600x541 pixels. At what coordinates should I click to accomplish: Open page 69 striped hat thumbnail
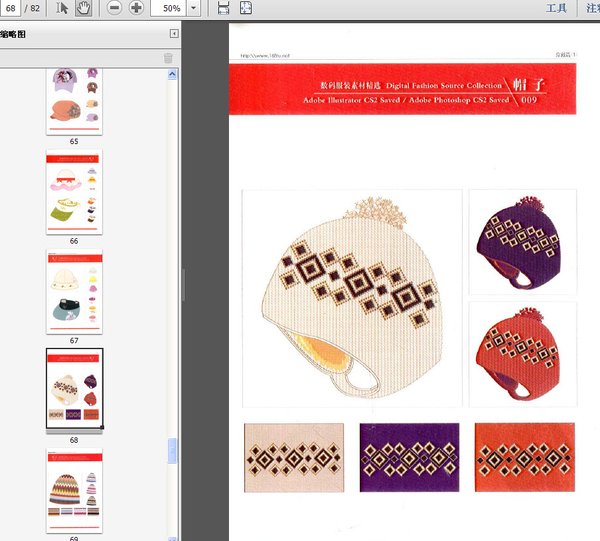tap(74, 491)
